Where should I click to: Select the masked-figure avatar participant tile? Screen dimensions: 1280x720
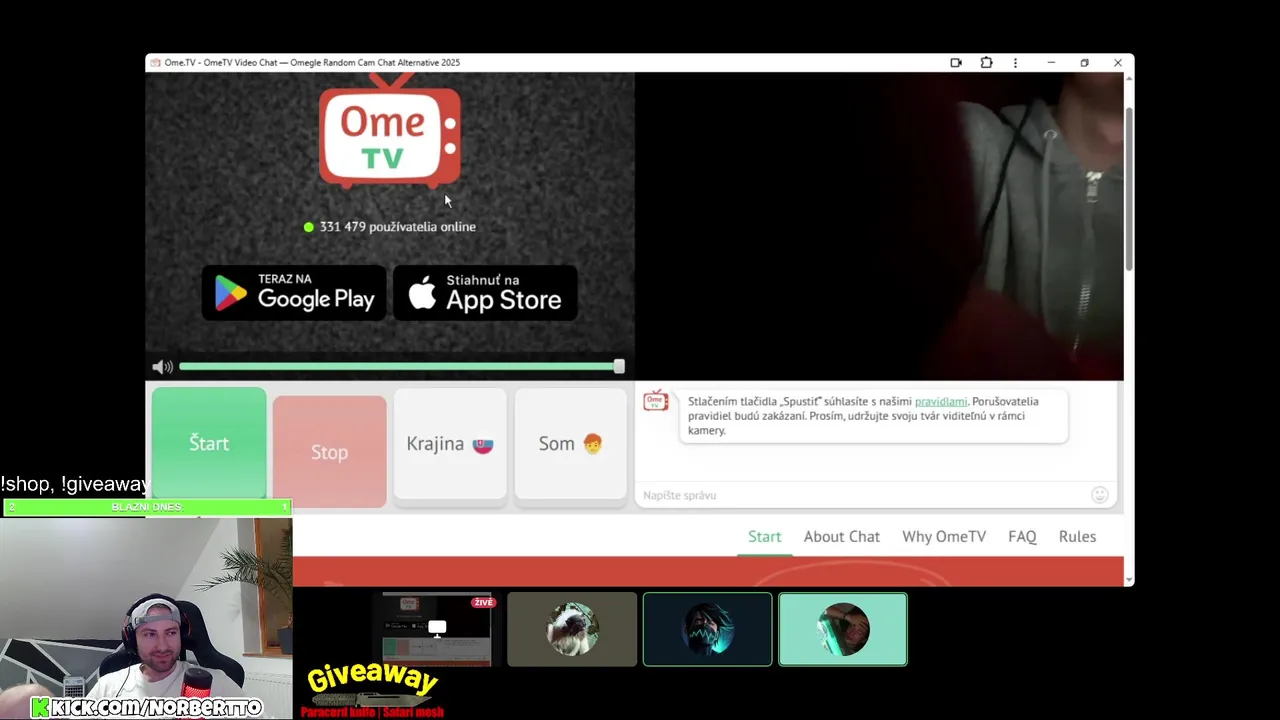708,629
